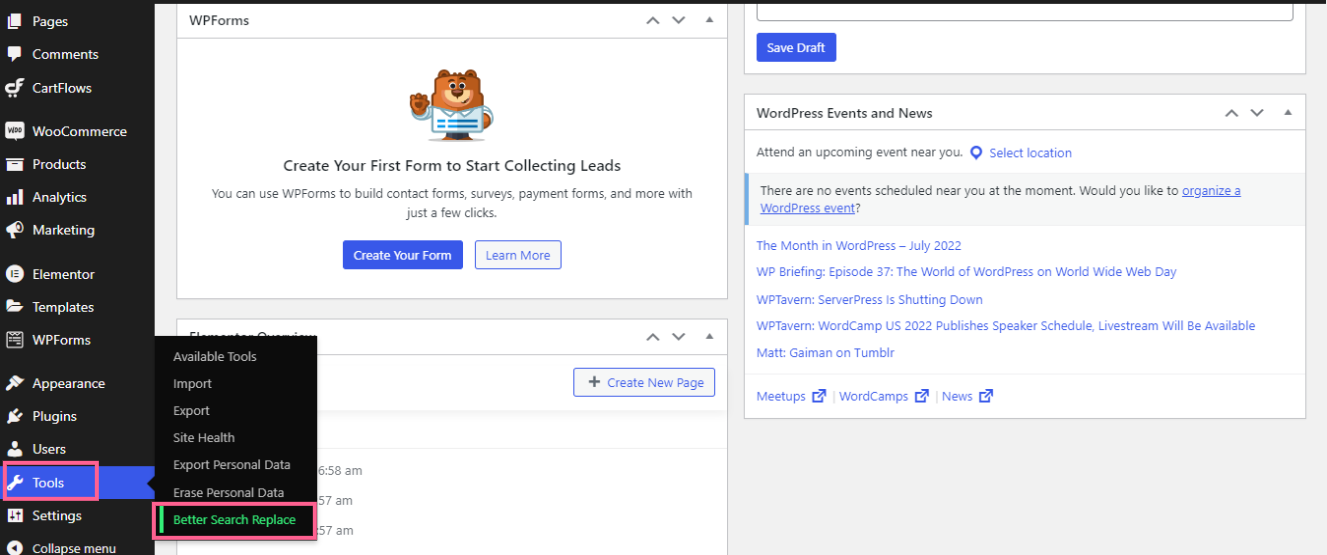
Task: Click the Tools wrench icon
Action: click(14, 483)
